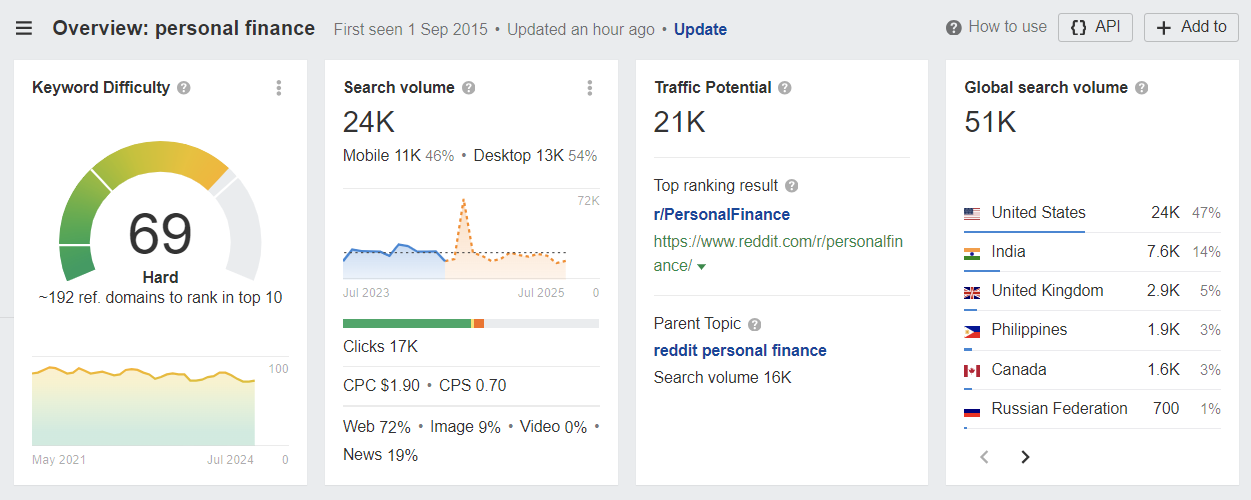Go to previous page of countries
This screenshot has height=500, width=1251.
(x=984, y=457)
